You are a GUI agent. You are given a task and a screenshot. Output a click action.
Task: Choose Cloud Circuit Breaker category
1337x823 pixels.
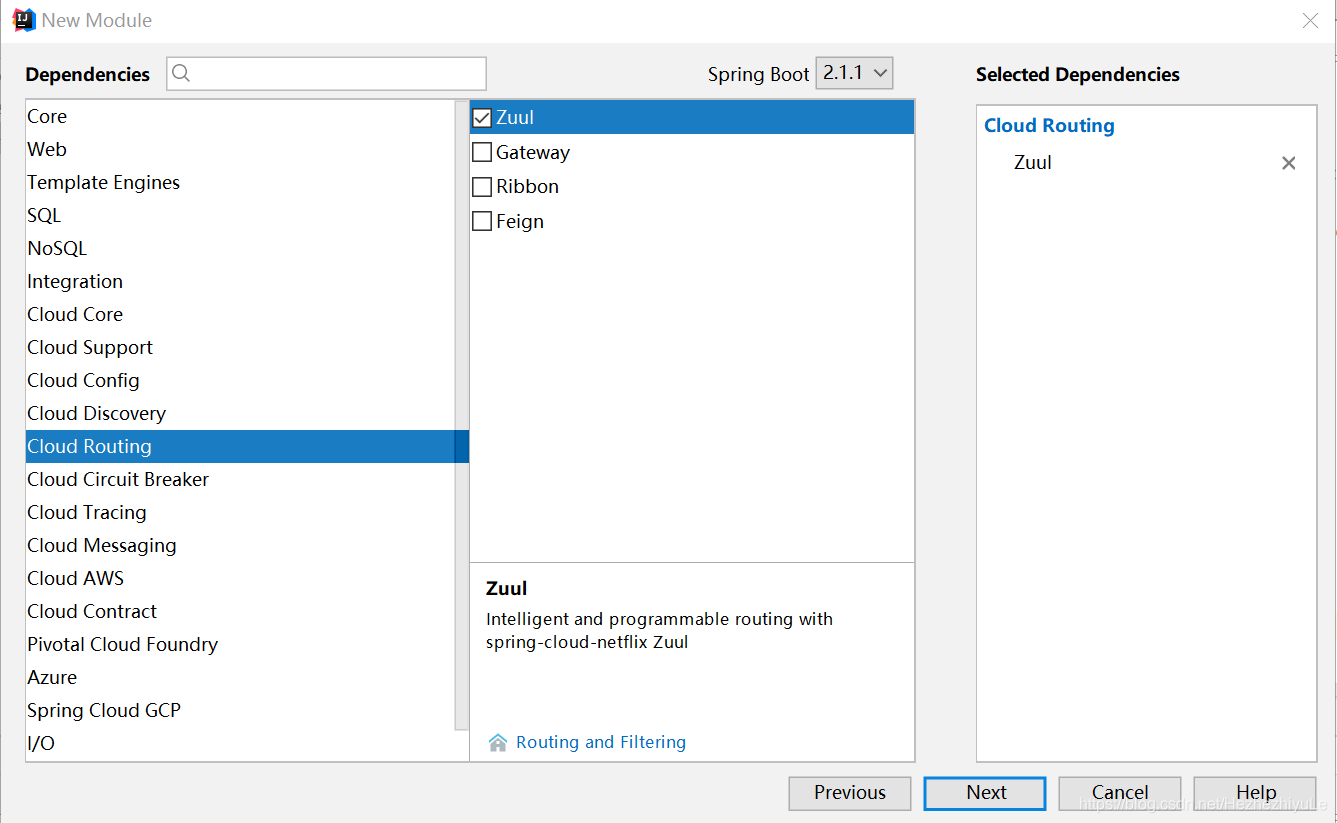(x=240, y=480)
